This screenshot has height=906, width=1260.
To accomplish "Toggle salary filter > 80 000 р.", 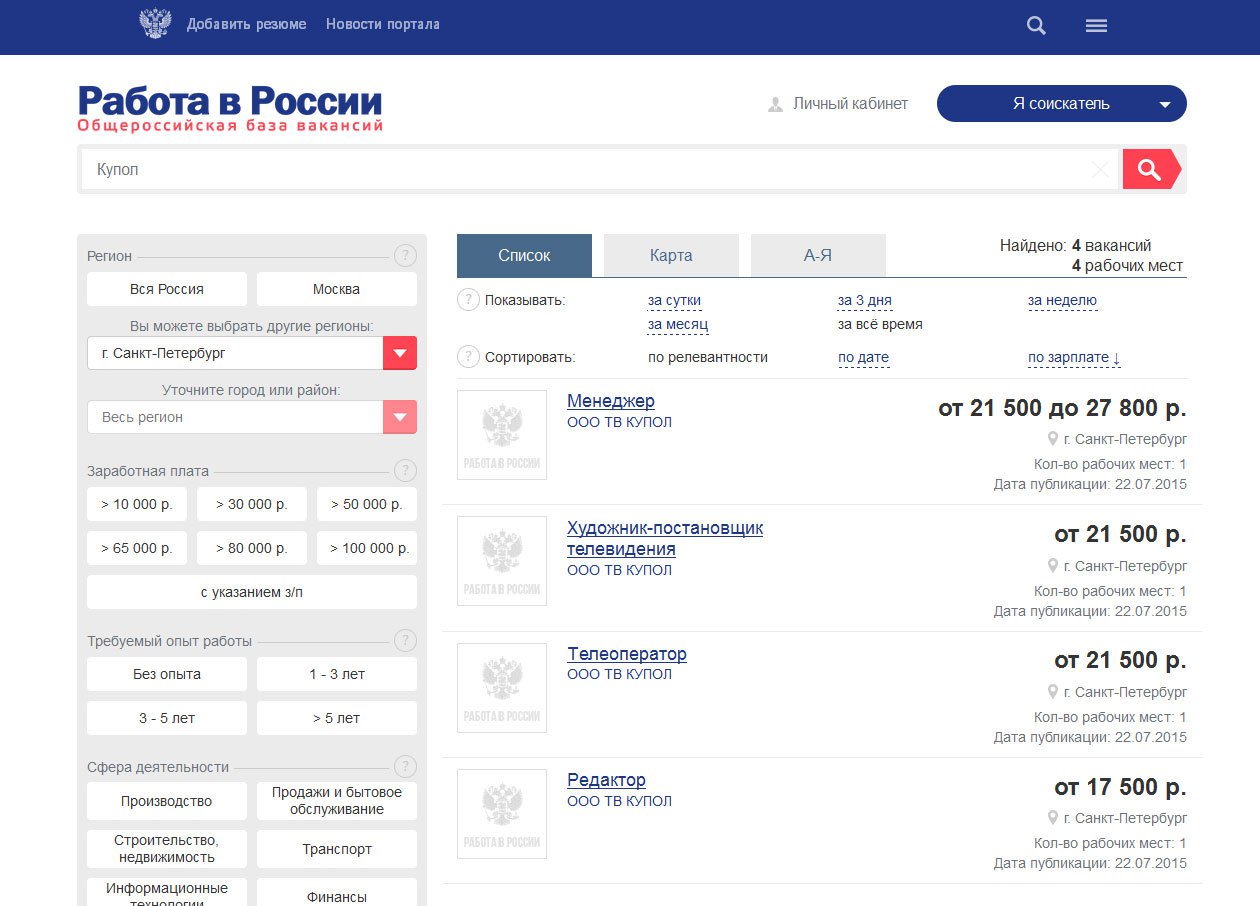I will [x=252, y=548].
